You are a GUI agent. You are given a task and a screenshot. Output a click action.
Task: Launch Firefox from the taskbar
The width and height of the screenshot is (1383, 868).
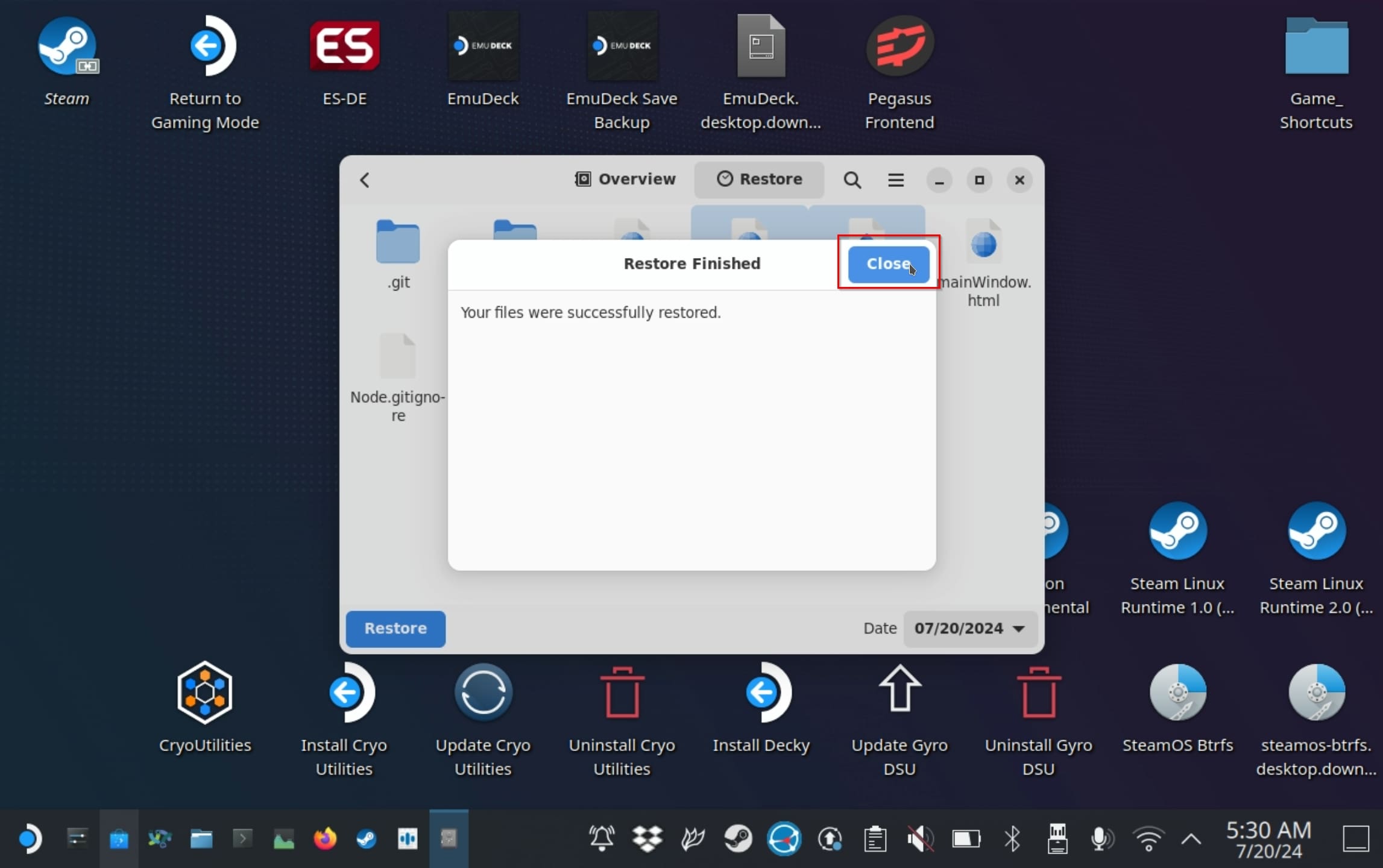(325, 838)
